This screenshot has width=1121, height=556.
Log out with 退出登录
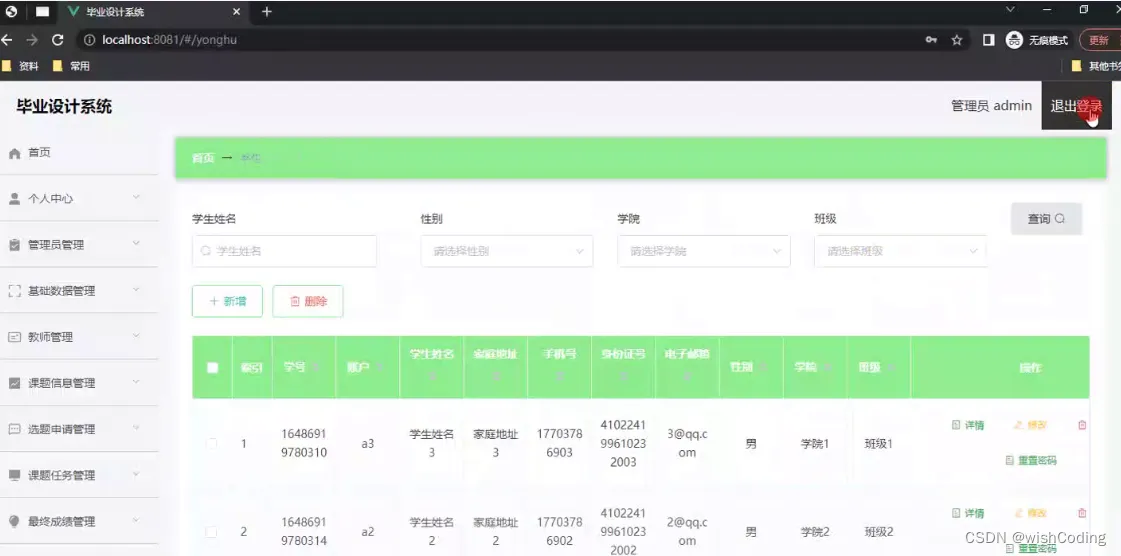point(1076,106)
